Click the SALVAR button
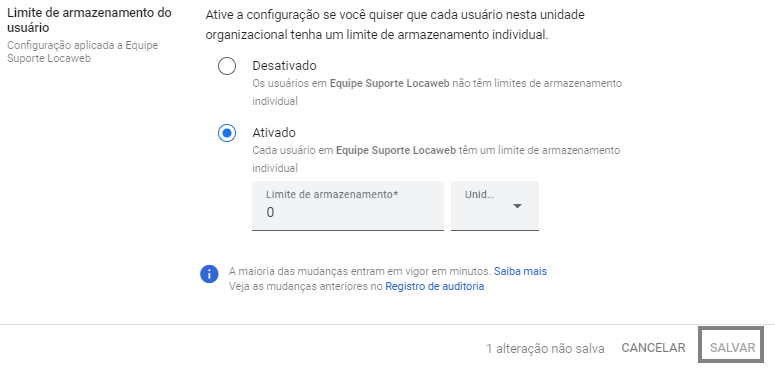The image size is (775, 368). [x=732, y=348]
